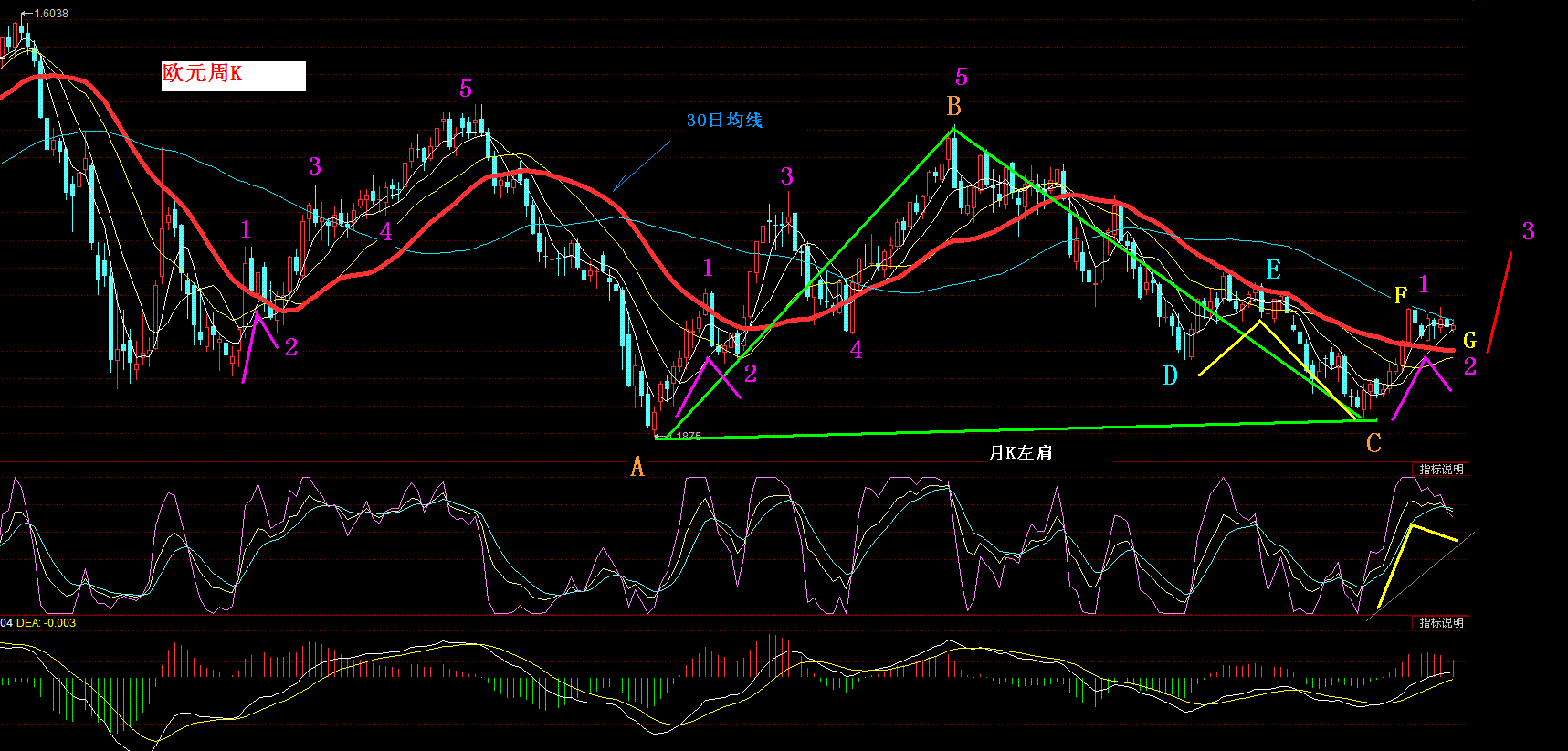This screenshot has height=751, width=1568.
Task: Select the orange wave label C
Action: [1373, 443]
